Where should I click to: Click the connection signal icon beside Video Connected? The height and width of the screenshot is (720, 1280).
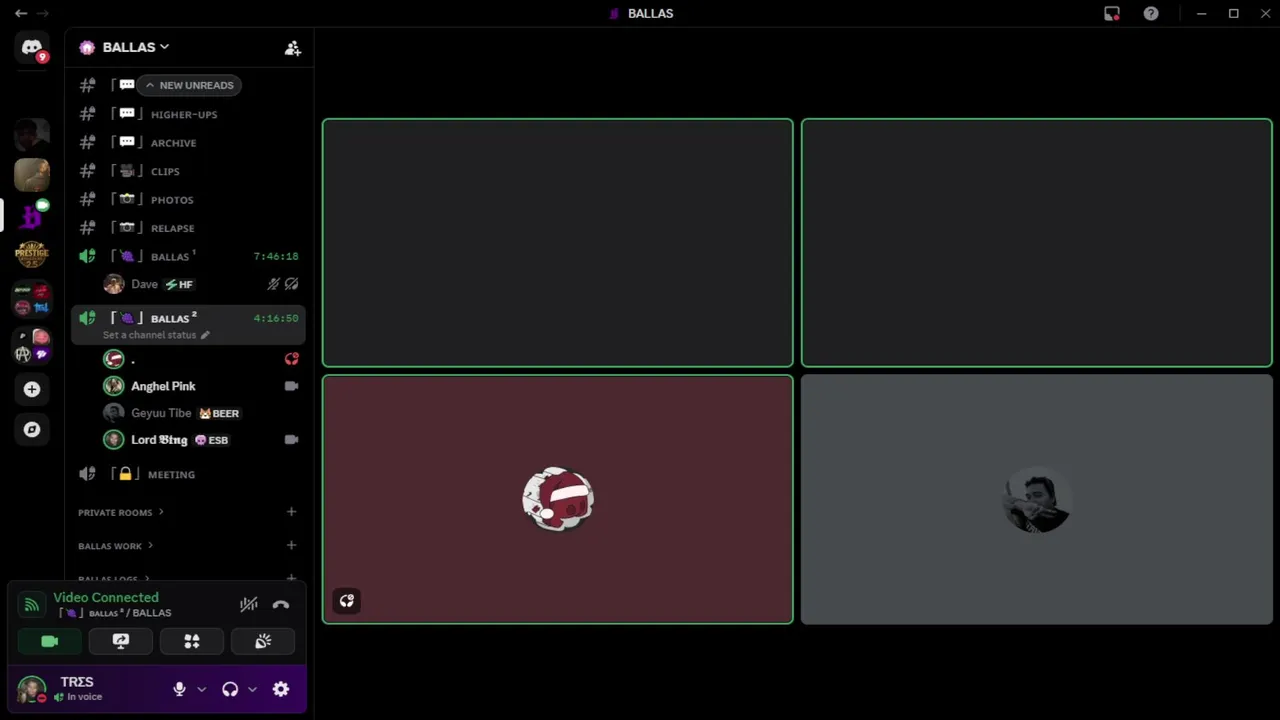pos(32,604)
